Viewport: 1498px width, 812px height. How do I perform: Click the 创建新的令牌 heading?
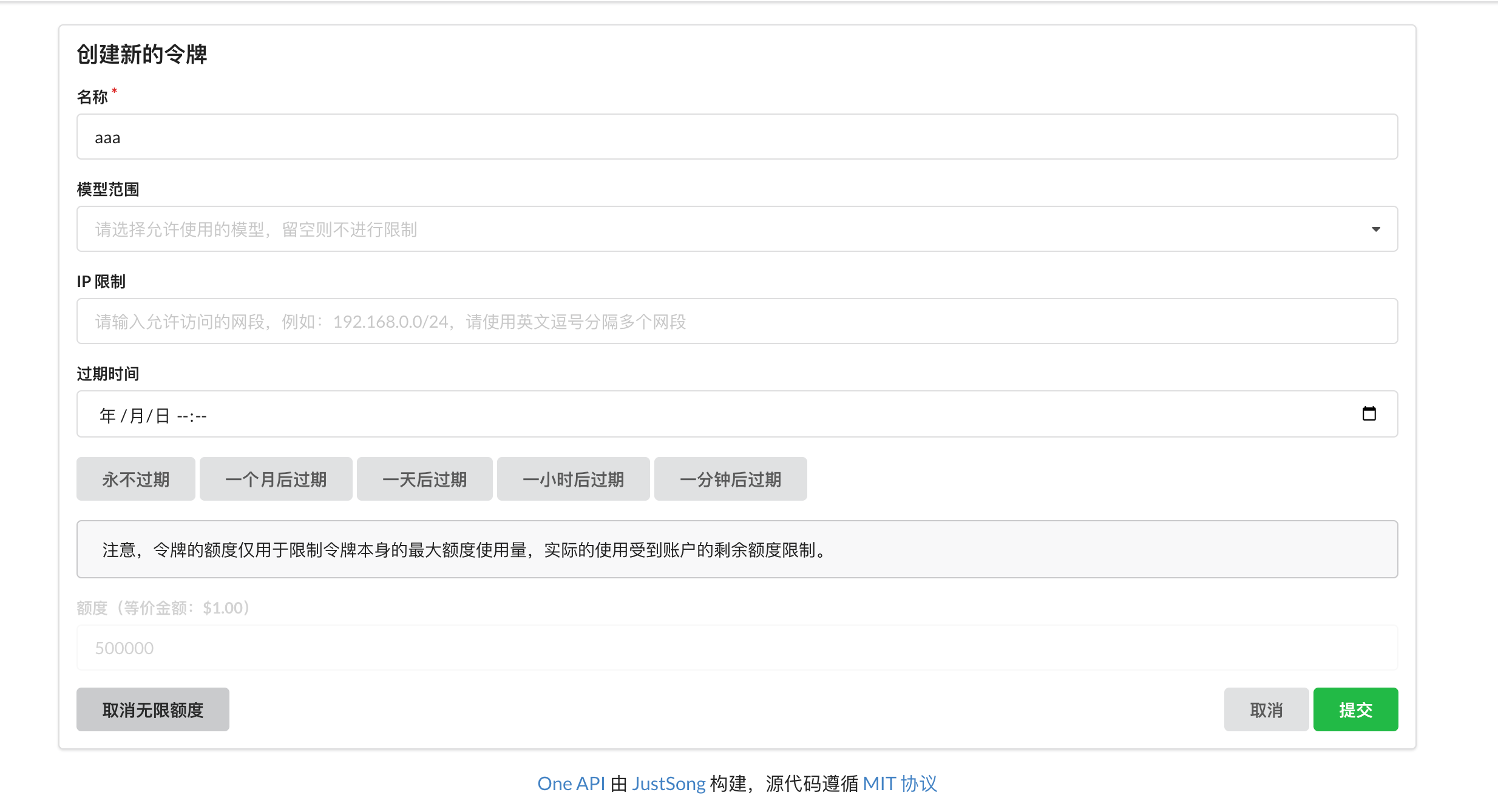[x=142, y=55]
